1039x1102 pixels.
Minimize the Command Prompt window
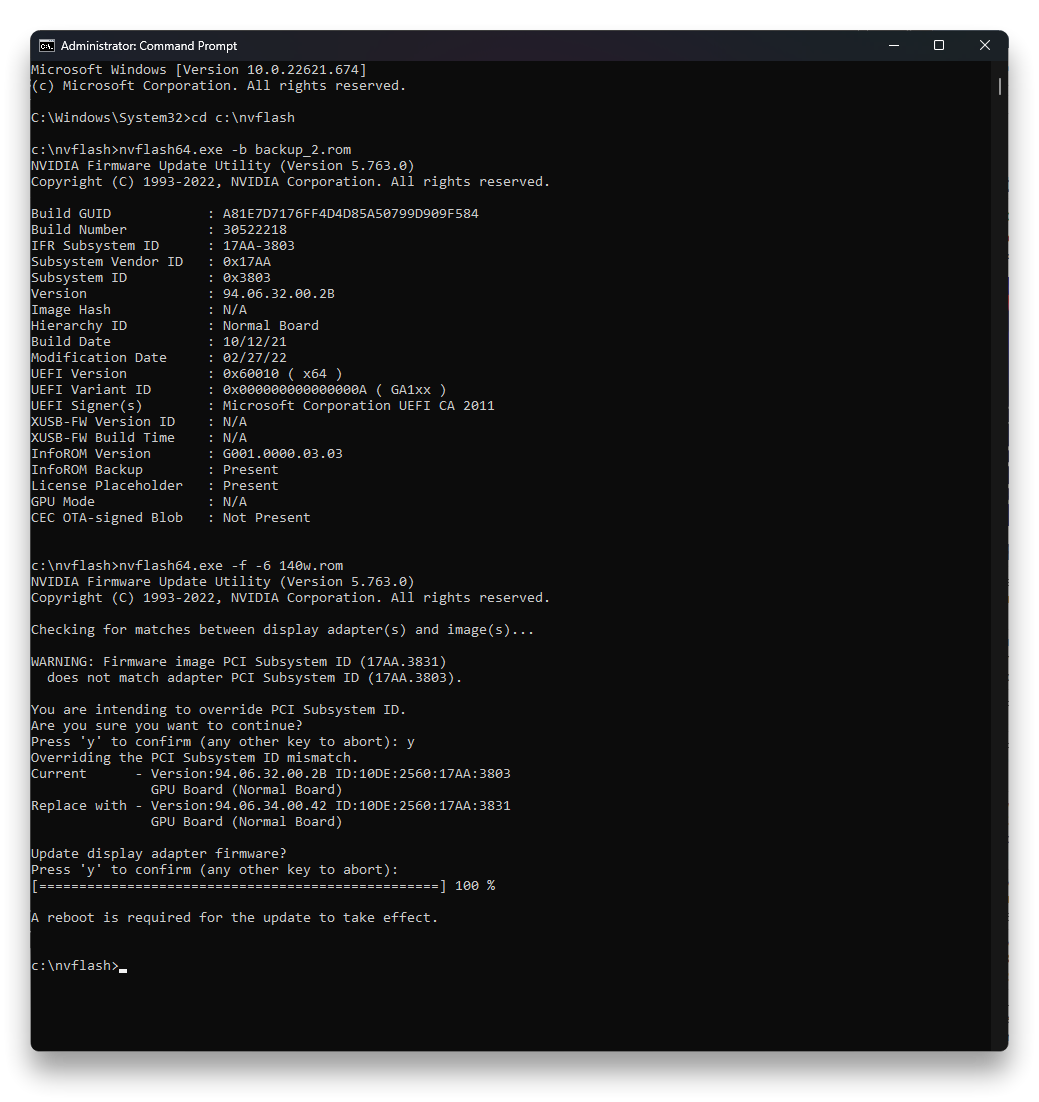tap(893, 46)
